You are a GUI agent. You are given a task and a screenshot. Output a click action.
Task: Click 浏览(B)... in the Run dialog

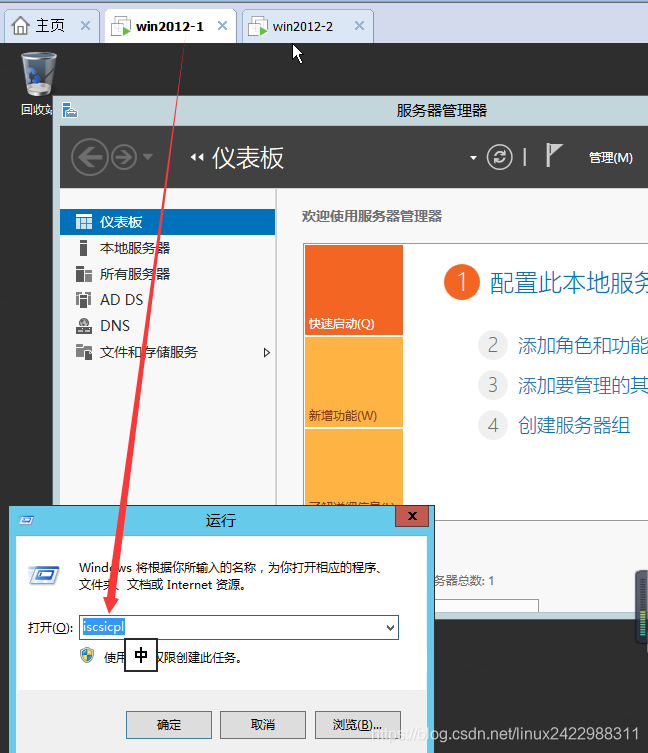coord(357,725)
